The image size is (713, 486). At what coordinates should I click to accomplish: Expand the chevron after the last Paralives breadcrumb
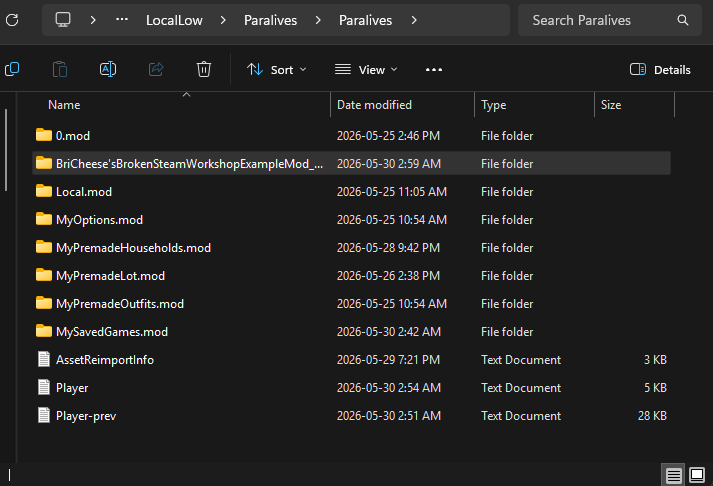(414, 20)
